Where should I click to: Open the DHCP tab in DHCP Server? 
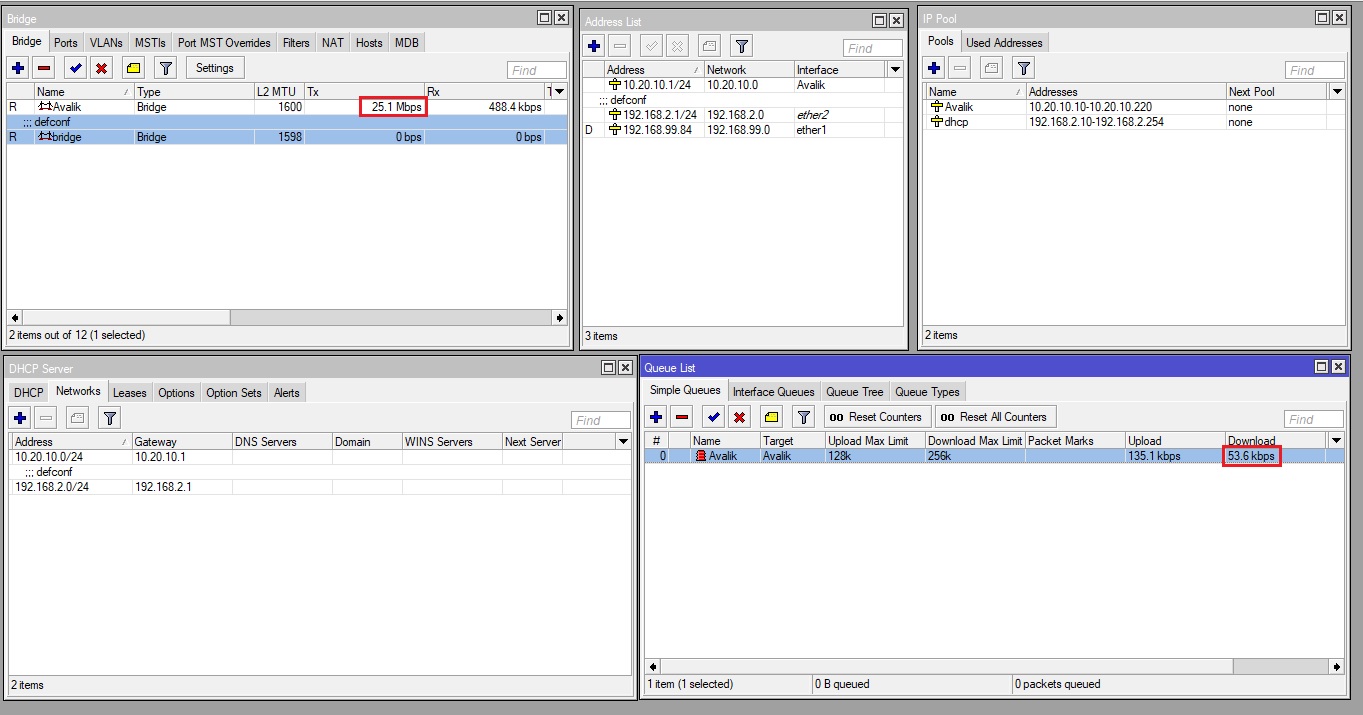pyautogui.click(x=29, y=393)
